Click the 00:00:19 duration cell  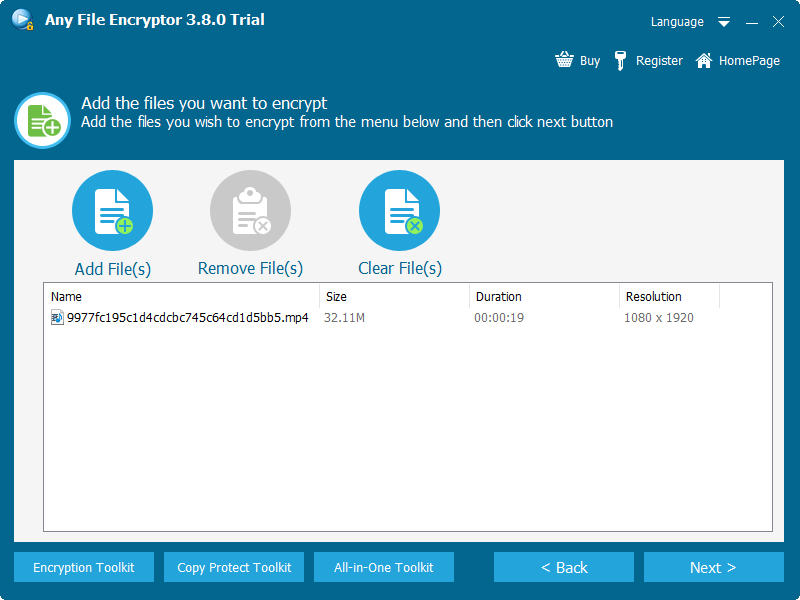499,318
